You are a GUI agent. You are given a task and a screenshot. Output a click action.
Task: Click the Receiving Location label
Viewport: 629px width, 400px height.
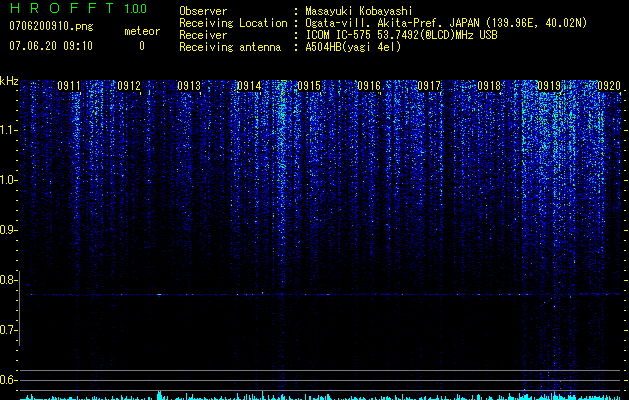pyautogui.click(x=233, y=23)
